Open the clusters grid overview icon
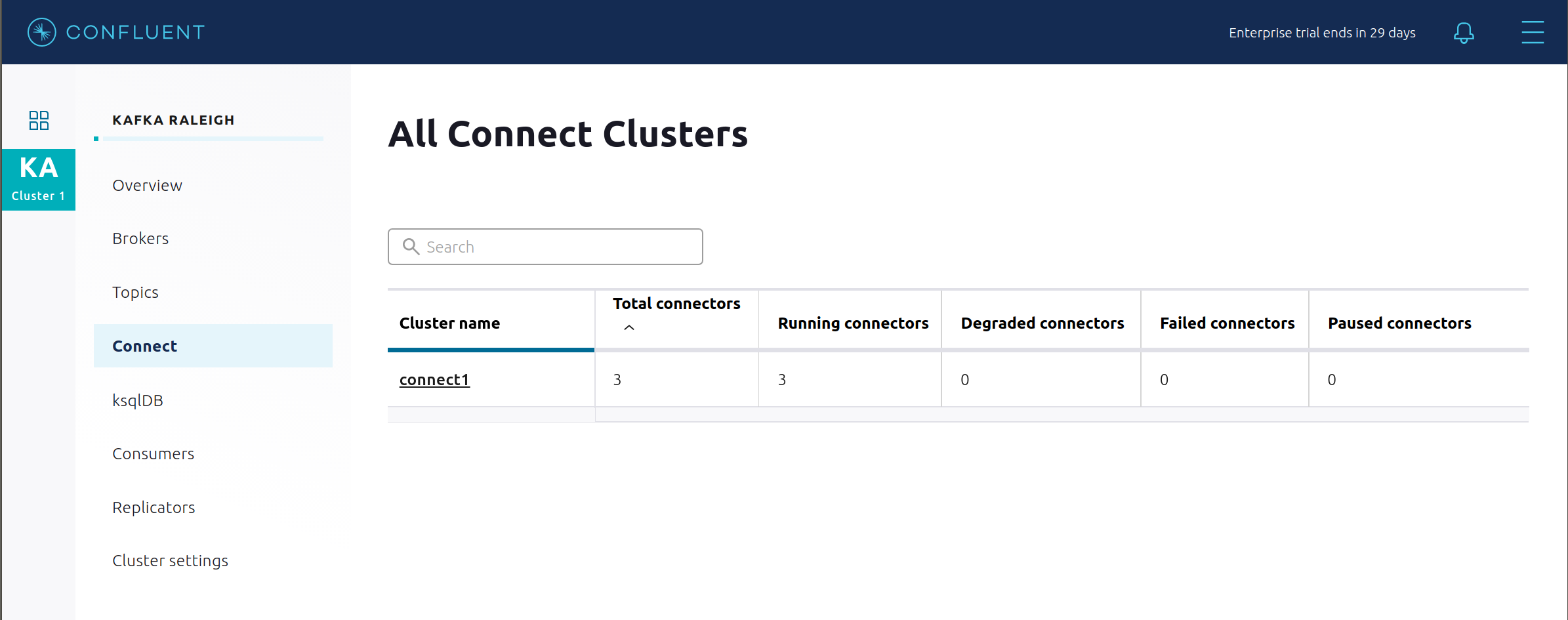This screenshot has height=620, width=1568. (x=39, y=120)
